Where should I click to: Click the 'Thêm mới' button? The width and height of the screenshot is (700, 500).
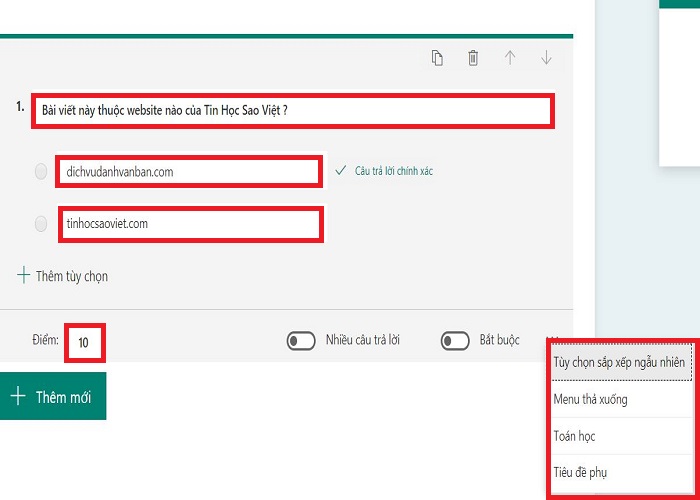[x=53, y=396]
